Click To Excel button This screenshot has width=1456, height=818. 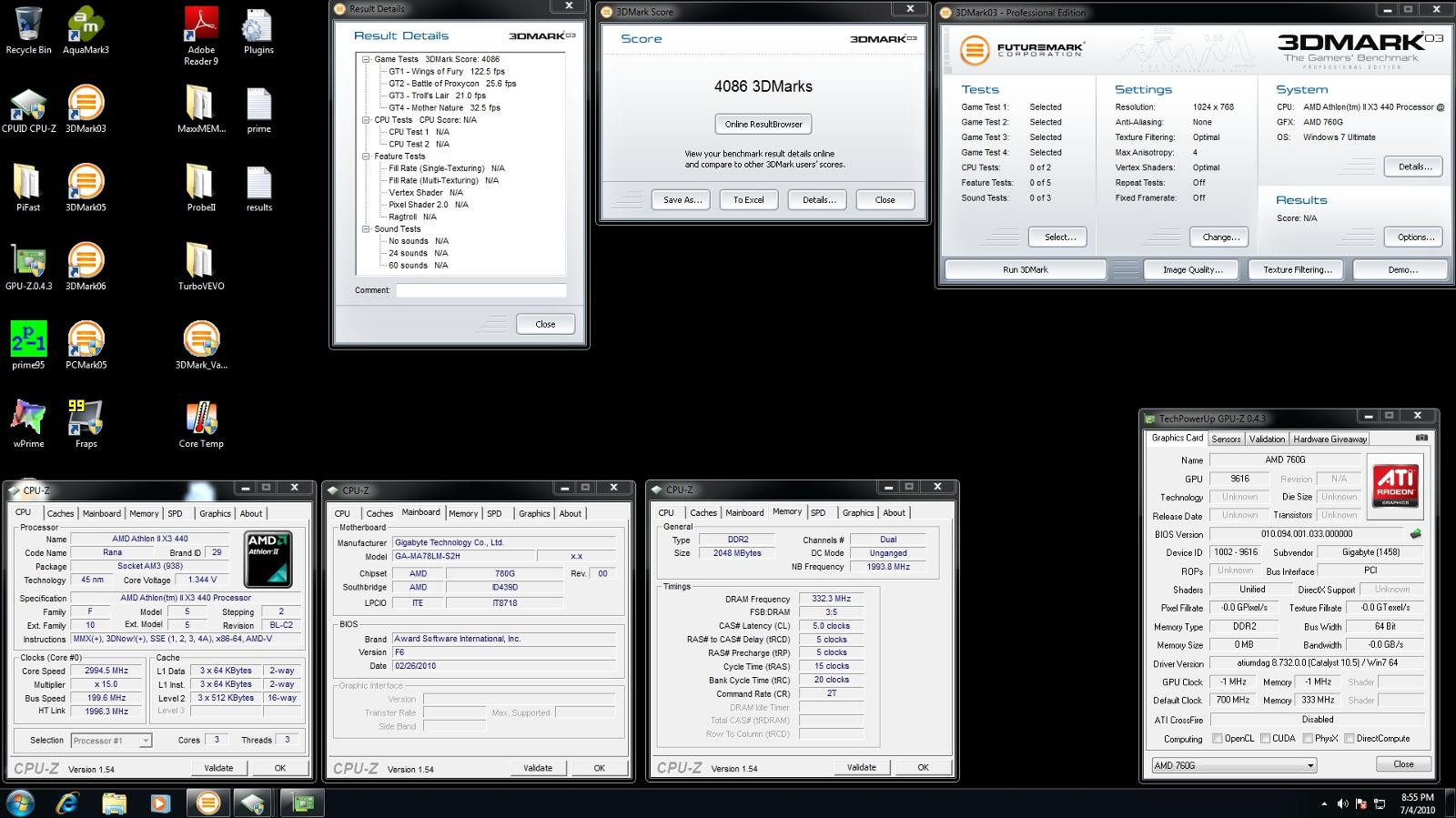tap(749, 199)
